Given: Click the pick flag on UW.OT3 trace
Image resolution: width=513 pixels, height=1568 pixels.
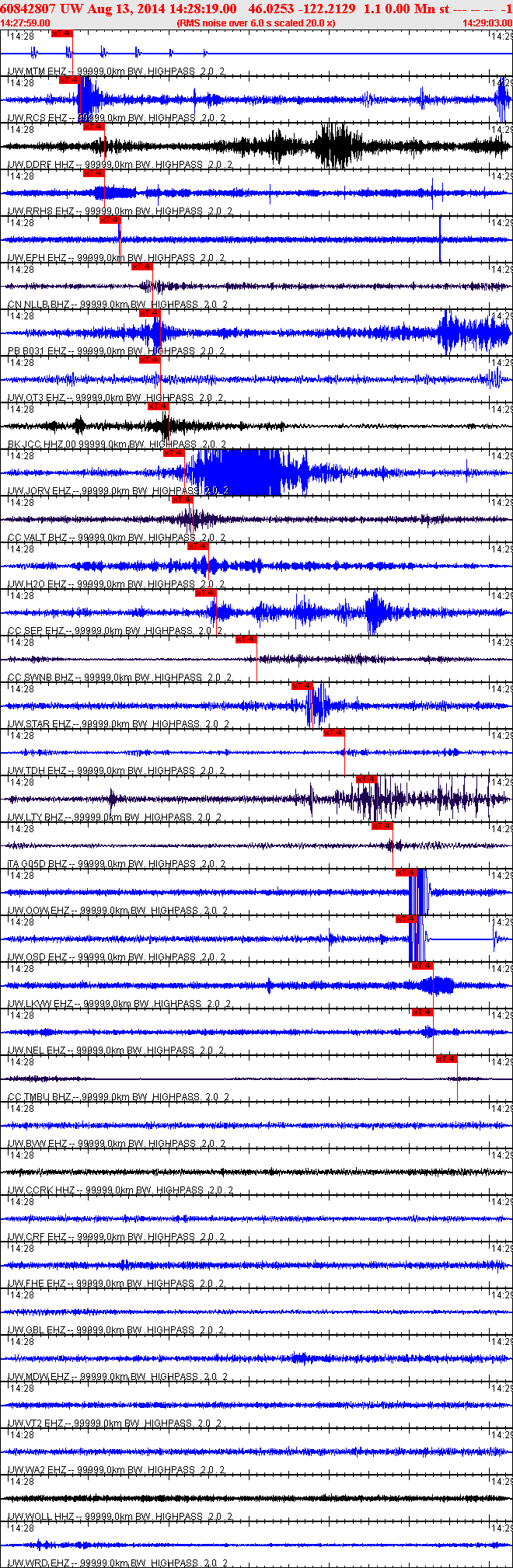Looking at the screenshot, I should point(150,360).
